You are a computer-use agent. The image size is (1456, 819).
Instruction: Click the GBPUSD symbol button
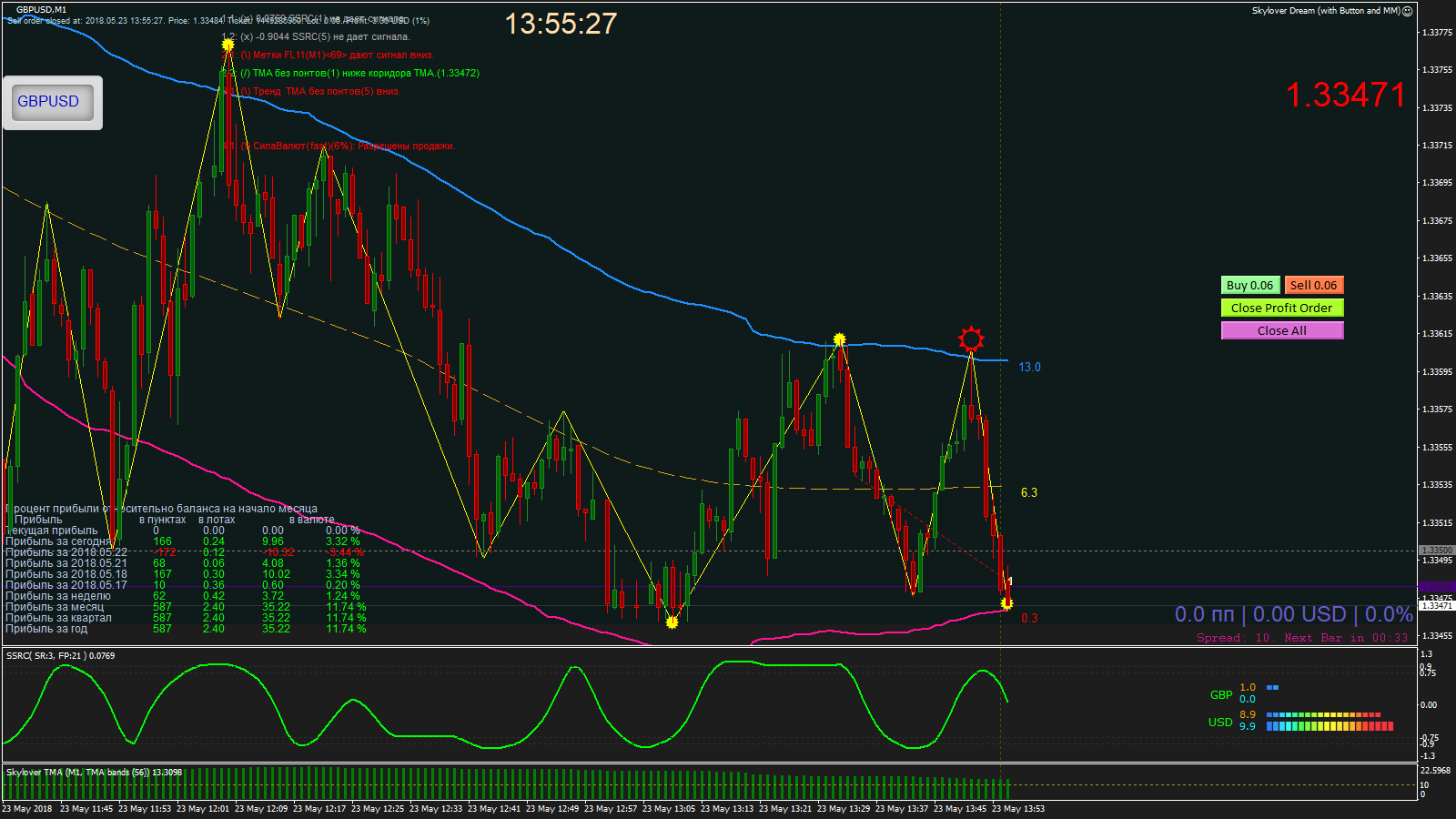point(52,102)
